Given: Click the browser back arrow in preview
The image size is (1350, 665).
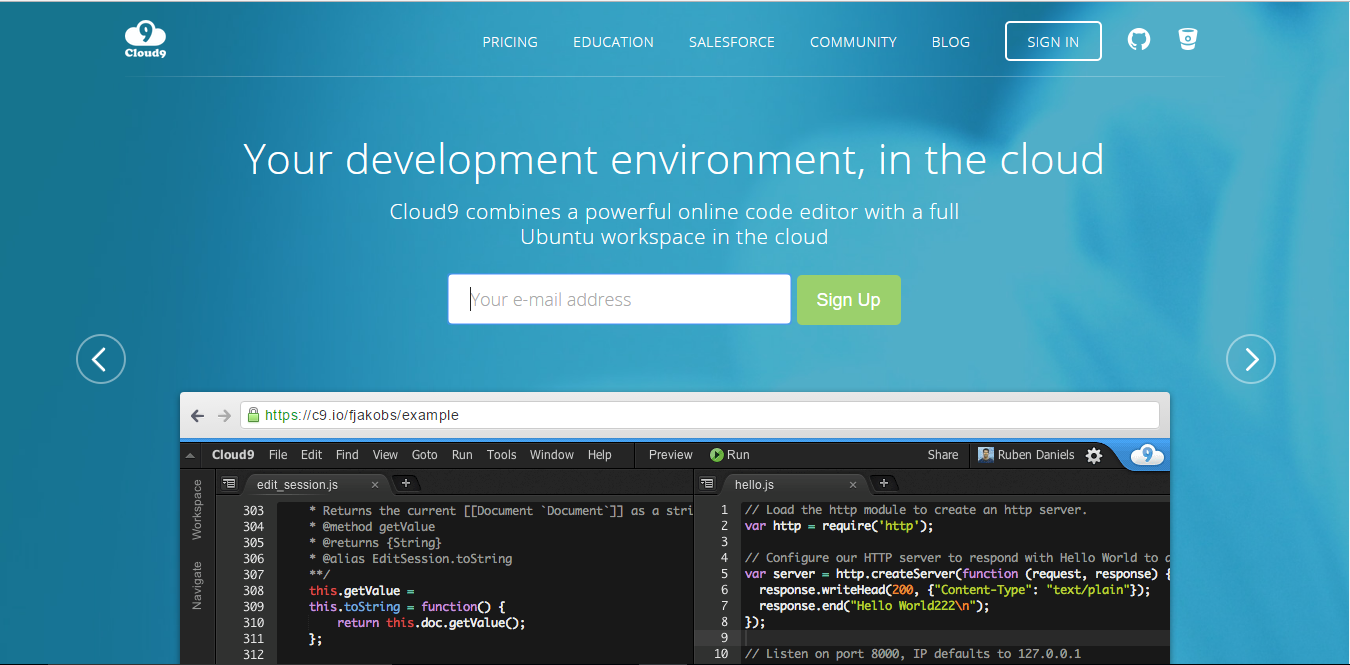Looking at the screenshot, I should (198, 415).
